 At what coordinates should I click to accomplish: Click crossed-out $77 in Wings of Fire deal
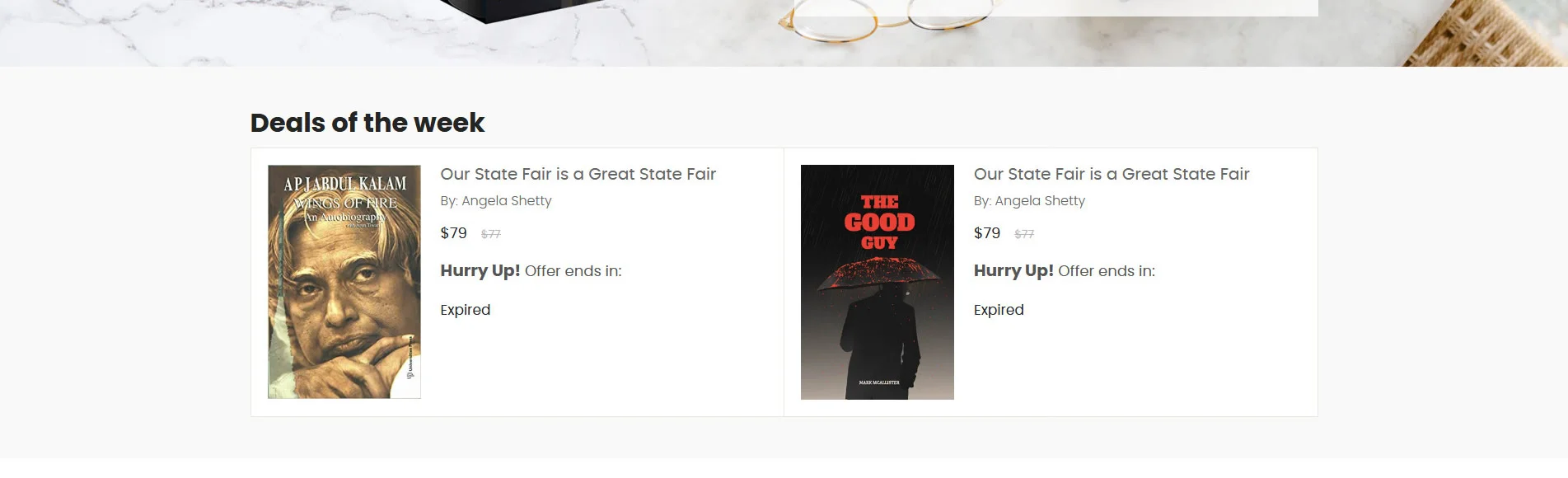[490, 234]
